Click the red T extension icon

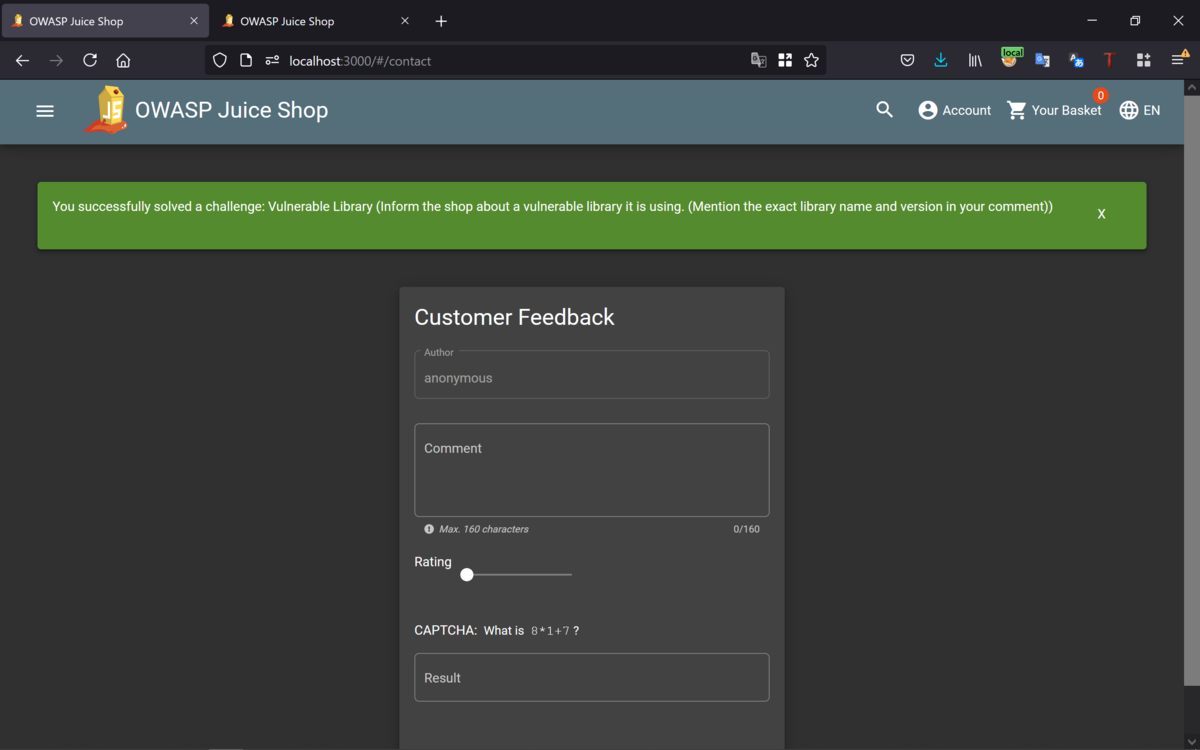click(1109, 60)
